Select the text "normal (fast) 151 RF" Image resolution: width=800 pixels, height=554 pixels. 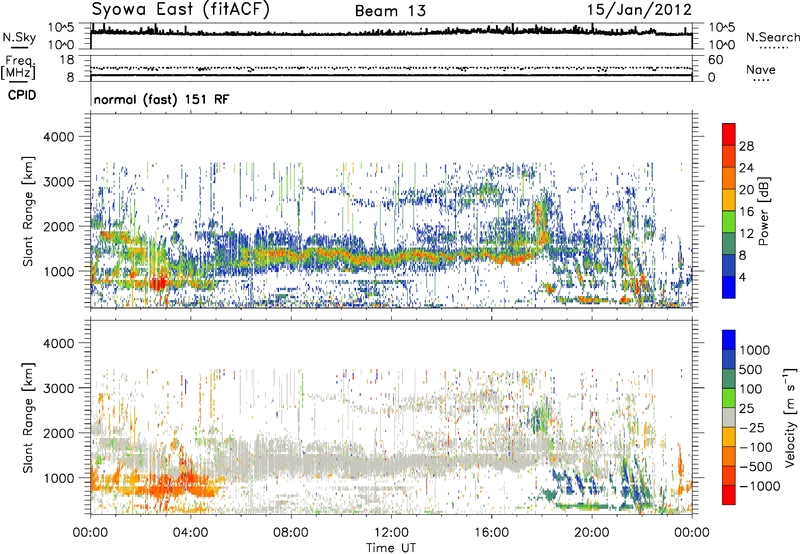[162, 99]
